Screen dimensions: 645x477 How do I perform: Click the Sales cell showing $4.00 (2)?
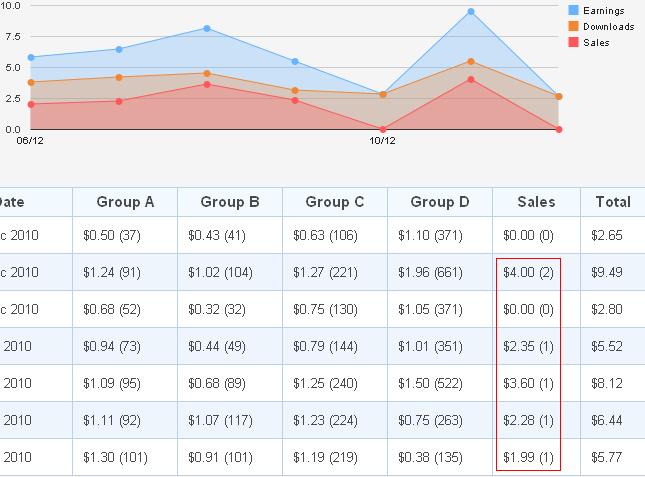[x=528, y=272]
